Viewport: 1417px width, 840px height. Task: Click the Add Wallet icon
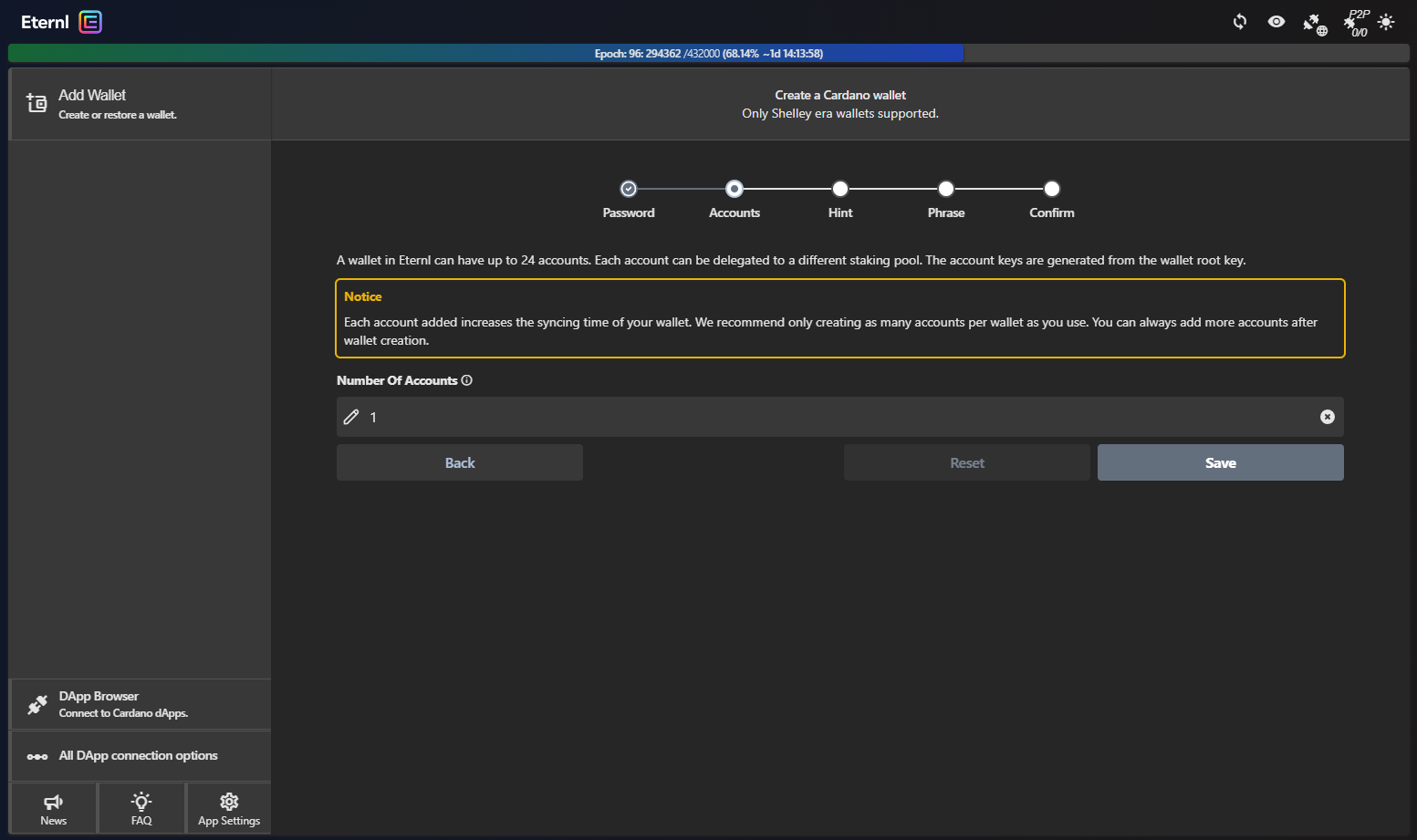point(36,103)
